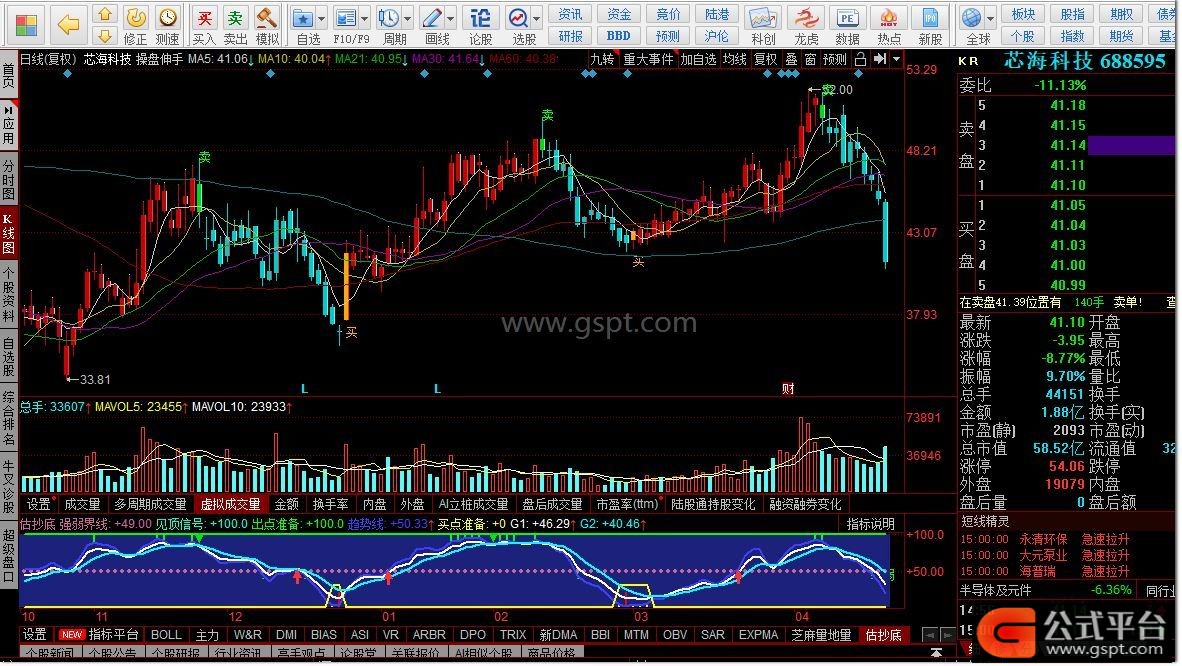Image resolution: width=1182 pixels, height=666 pixels.
Task: Click the 竞价 auction button
Action: point(668,14)
